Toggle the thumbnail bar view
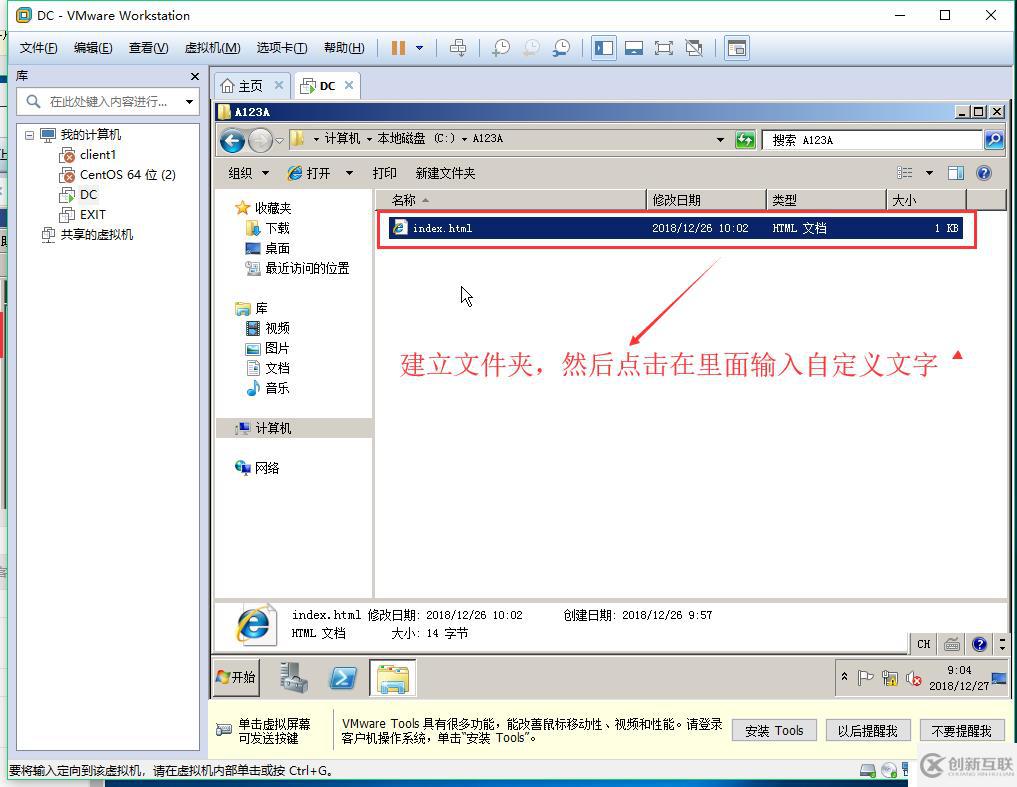1017x787 pixels. (x=634, y=48)
